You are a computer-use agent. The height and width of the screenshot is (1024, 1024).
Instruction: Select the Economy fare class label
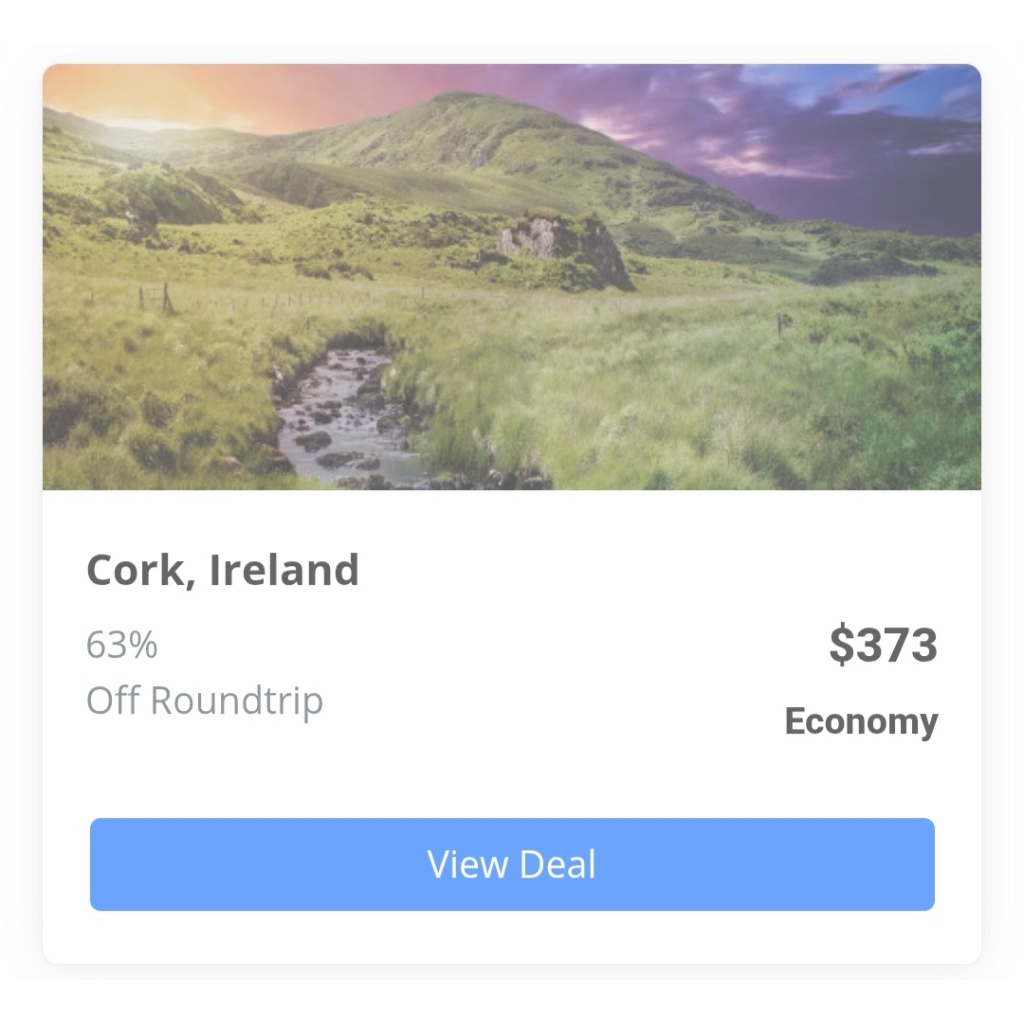[x=861, y=722]
